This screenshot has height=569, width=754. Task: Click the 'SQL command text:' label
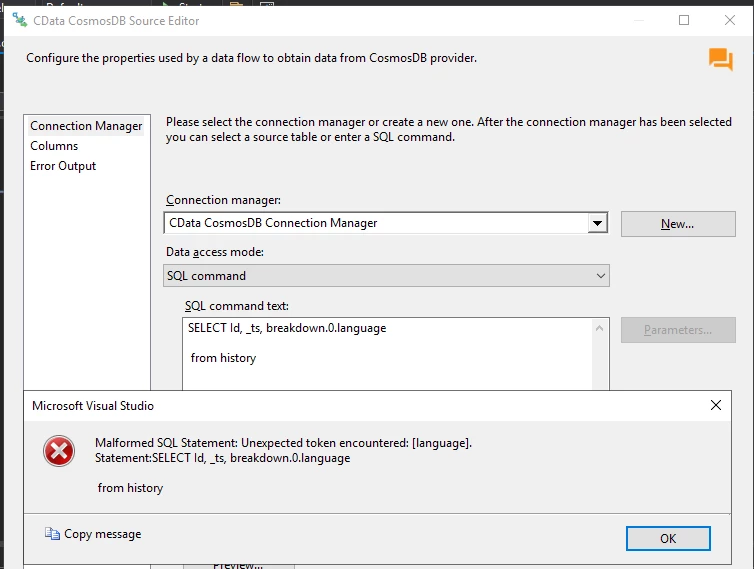pyautogui.click(x=237, y=306)
